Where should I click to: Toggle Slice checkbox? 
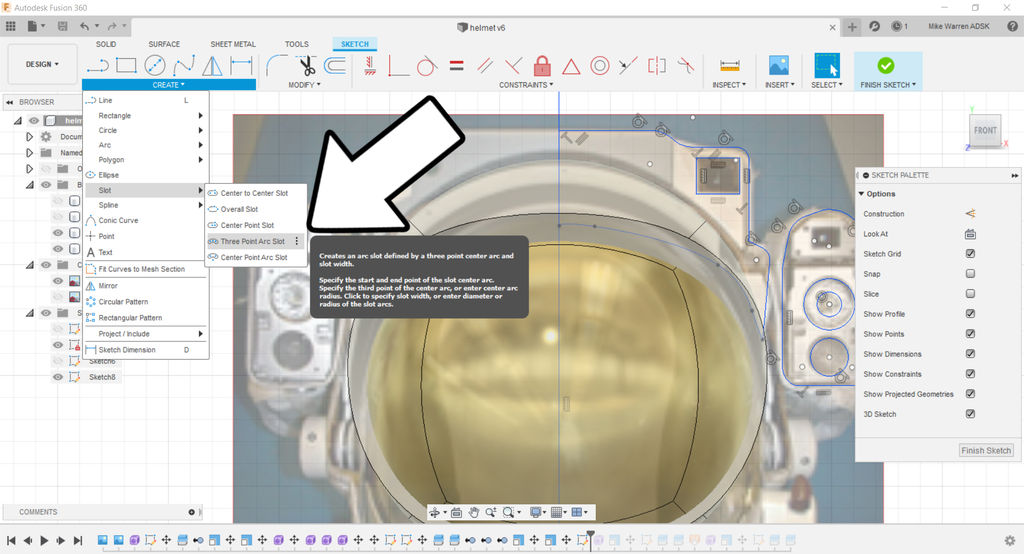coord(970,294)
